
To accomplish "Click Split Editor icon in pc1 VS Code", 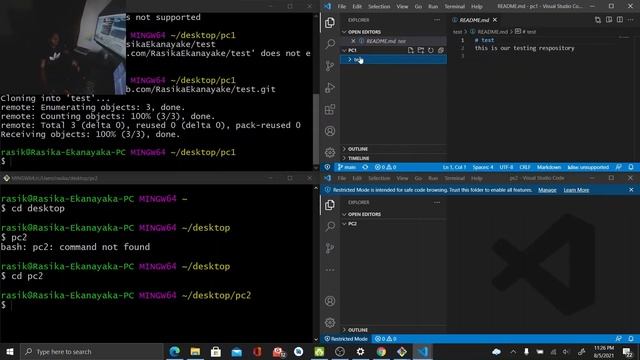I will tap(620, 20).
